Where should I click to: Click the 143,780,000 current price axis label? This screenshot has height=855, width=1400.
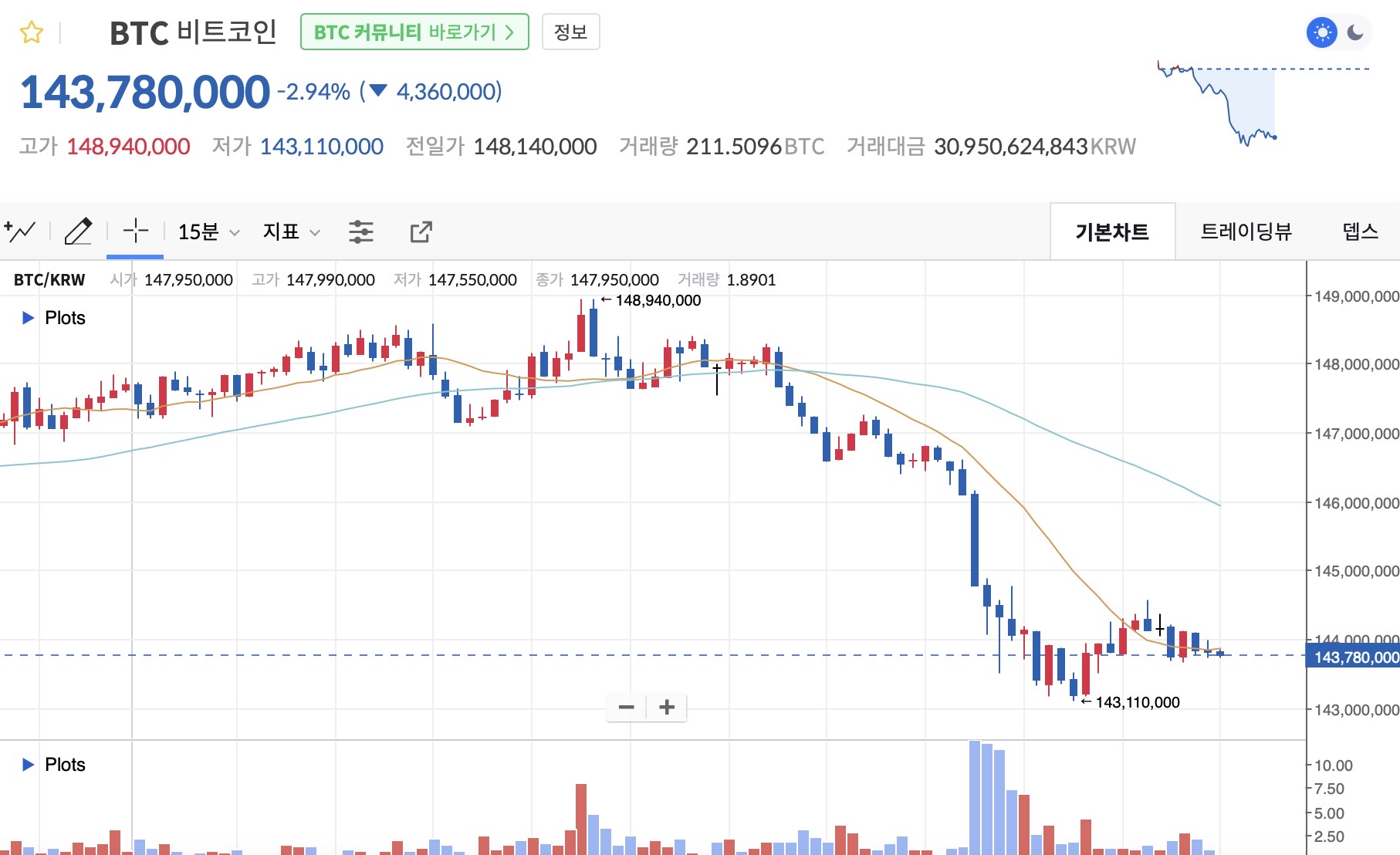[1352, 657]
